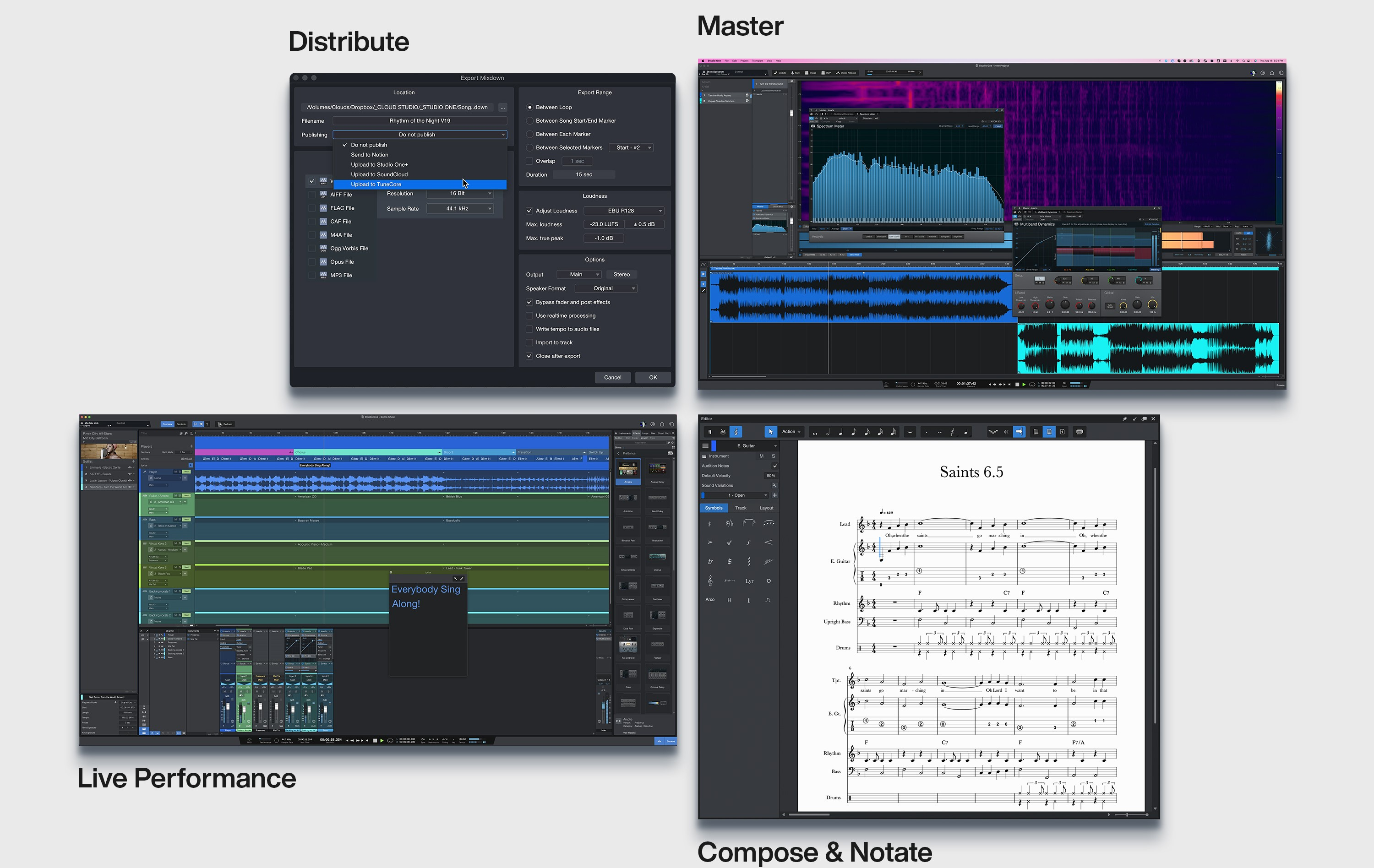Click the Stereo output button
This screenshot has height=868, width=1374.
click(x=622, y=275)
